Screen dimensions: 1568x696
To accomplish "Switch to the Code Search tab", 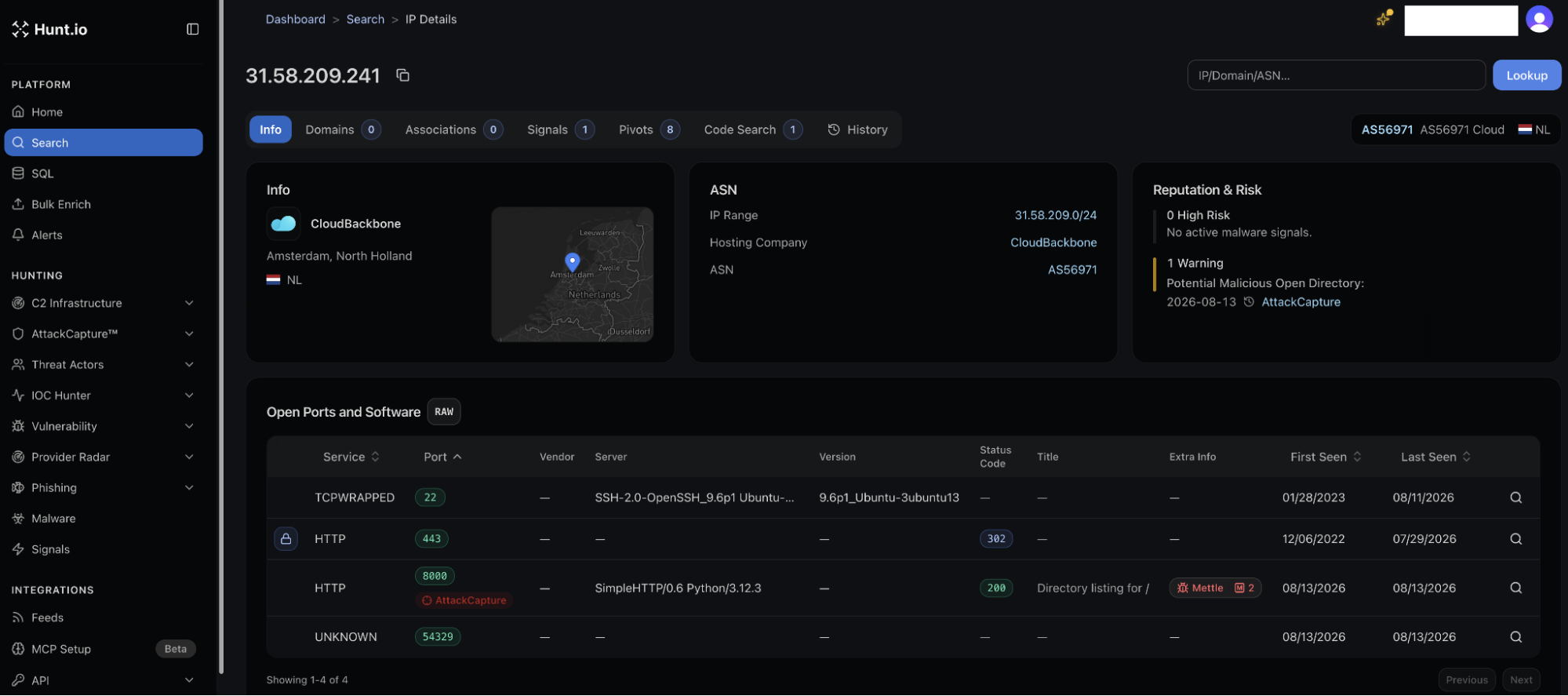I will (x=752, y=129).
